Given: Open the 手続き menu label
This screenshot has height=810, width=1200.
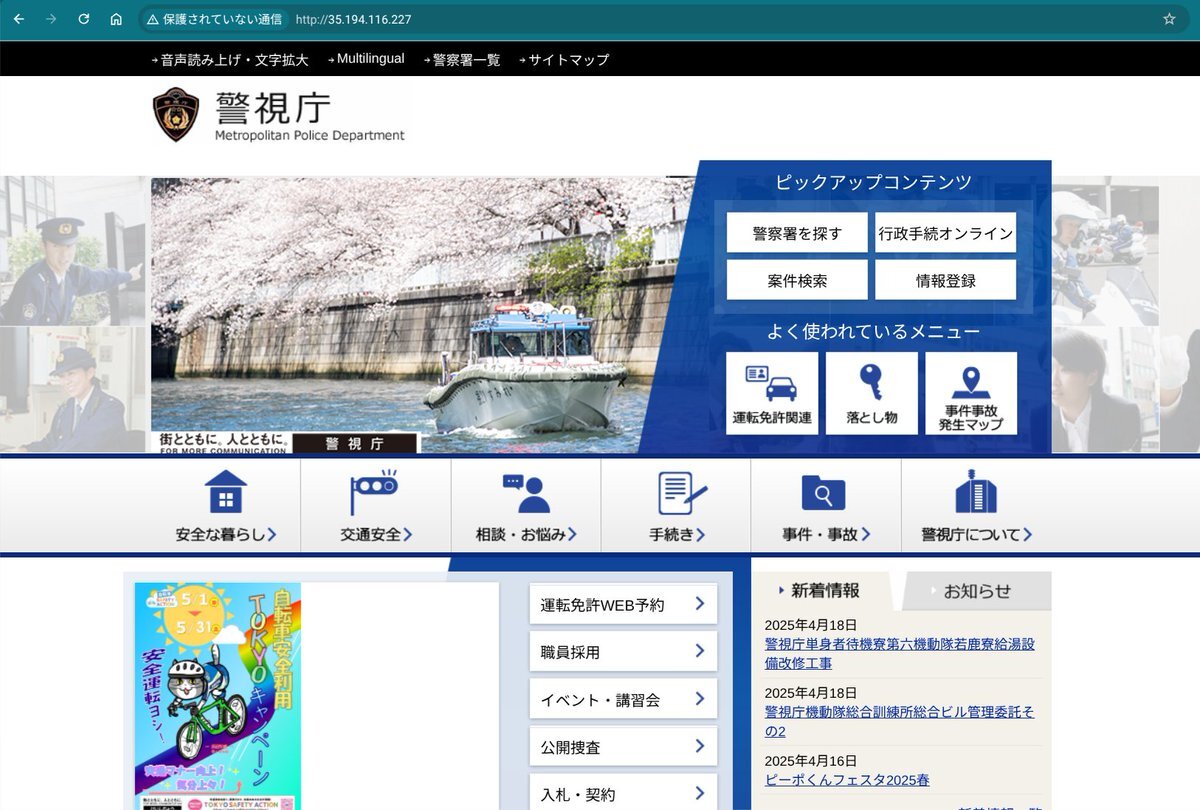Looking at the screenshot, I should tap(677, 535).
